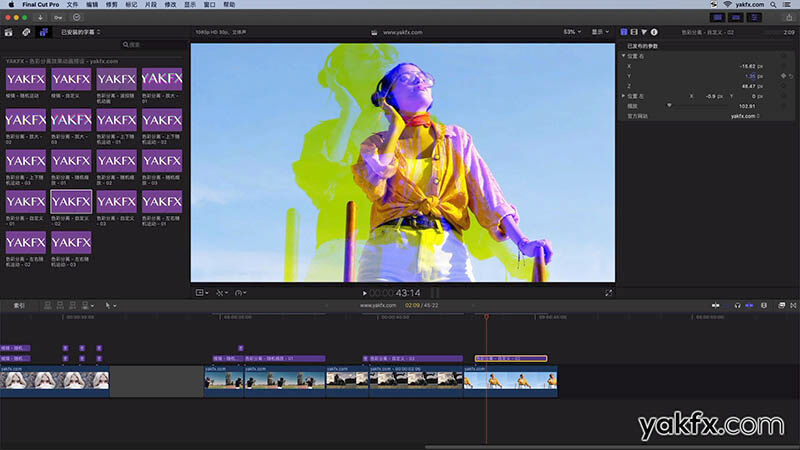Click the append clip icon in timeline toolbar
This screenshot has width=800, height=450.
pyautogui.click(x=72, y=306)
